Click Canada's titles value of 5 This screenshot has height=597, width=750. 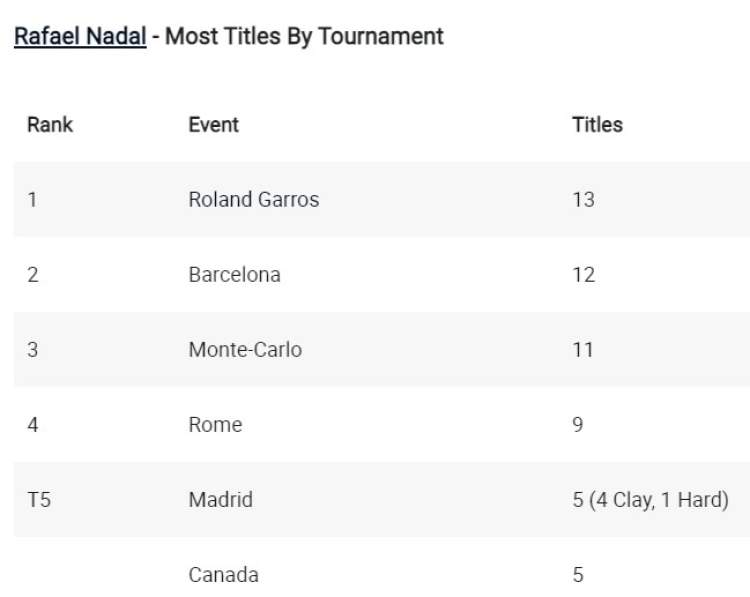pos(578,575)
